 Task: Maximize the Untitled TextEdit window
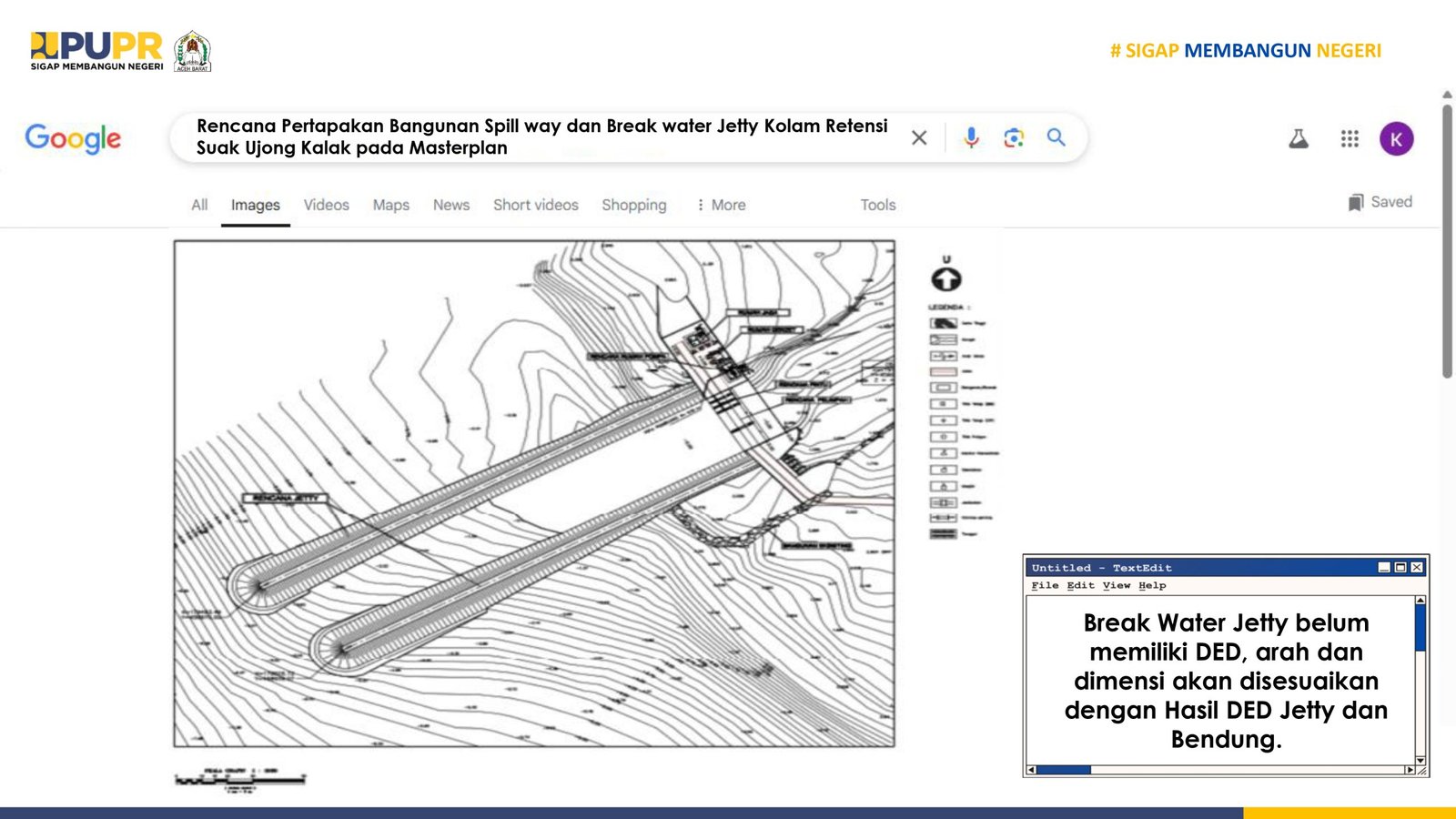point(1400,567)
